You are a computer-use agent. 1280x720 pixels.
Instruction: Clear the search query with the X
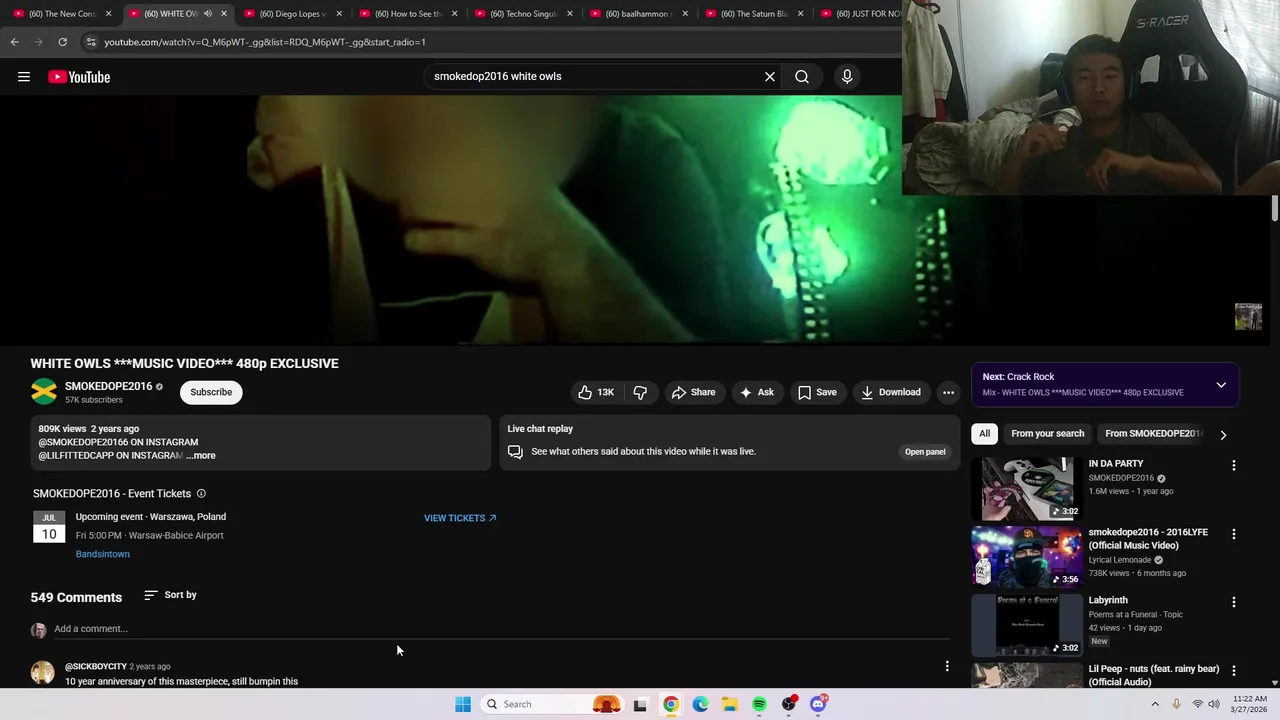click(770, 77)
